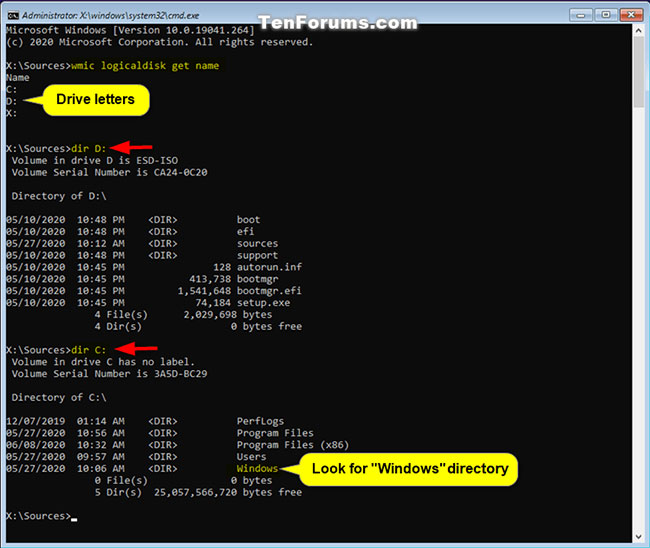The image size is (650, 548).
Task: Click the scrollbar up arrow
Action: tap(638, 31)
